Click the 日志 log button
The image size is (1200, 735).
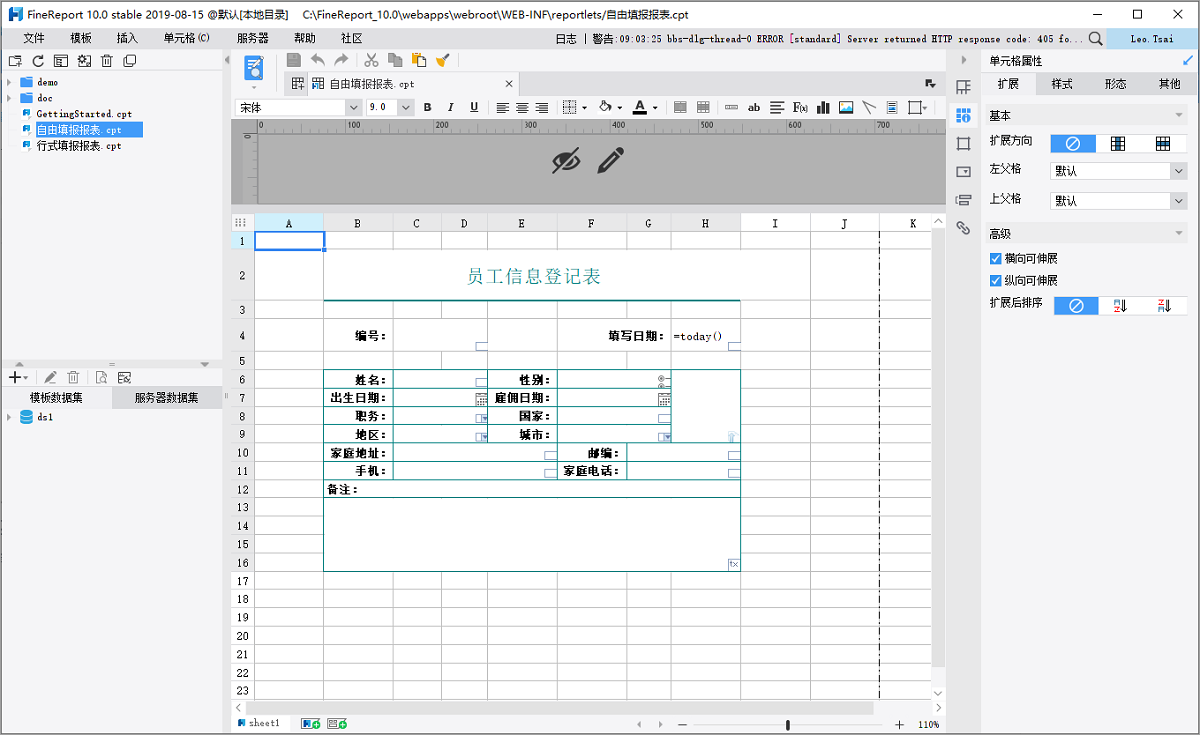point(566,39)
